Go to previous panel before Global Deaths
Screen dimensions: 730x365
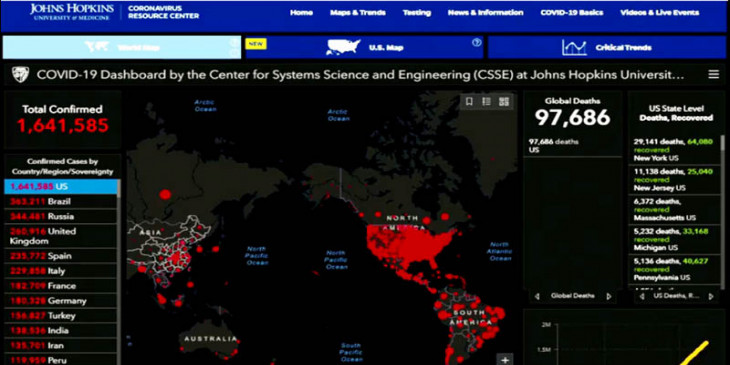tap(537, 296)
